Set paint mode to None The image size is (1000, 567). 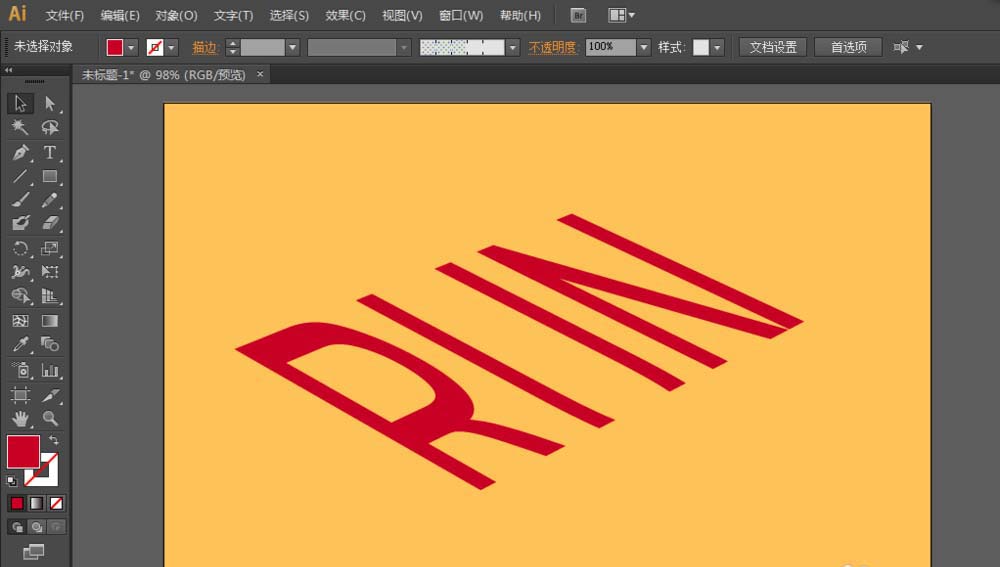click(56, 504)
